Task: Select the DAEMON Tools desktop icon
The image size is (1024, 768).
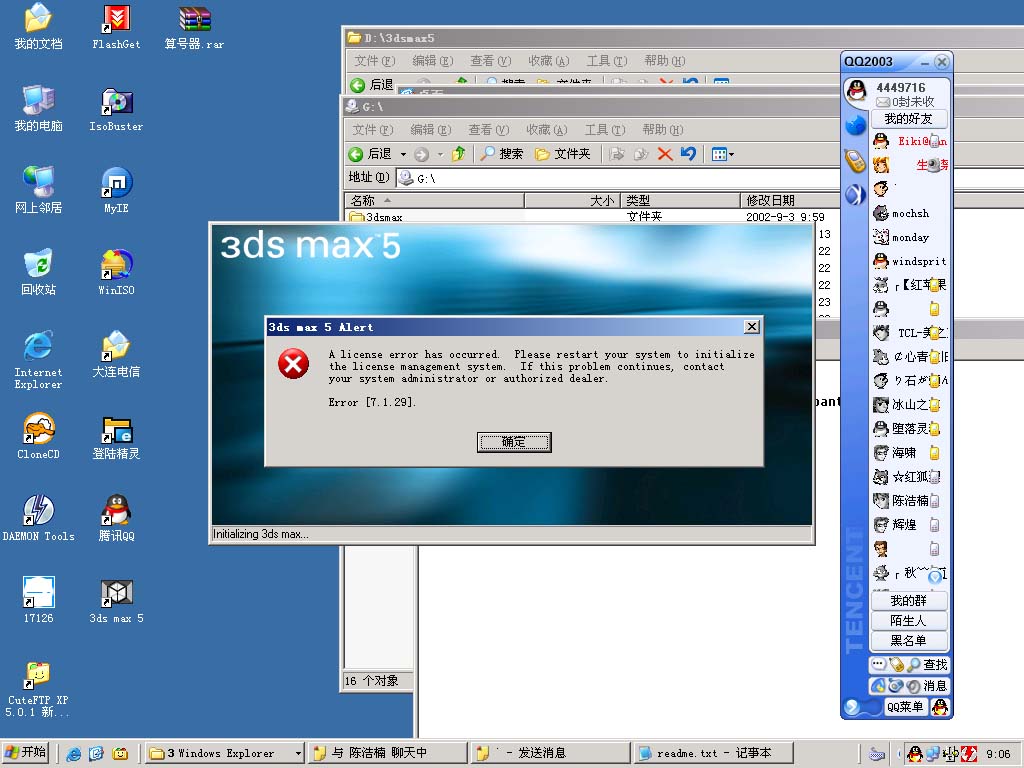Action: [39, 519]
